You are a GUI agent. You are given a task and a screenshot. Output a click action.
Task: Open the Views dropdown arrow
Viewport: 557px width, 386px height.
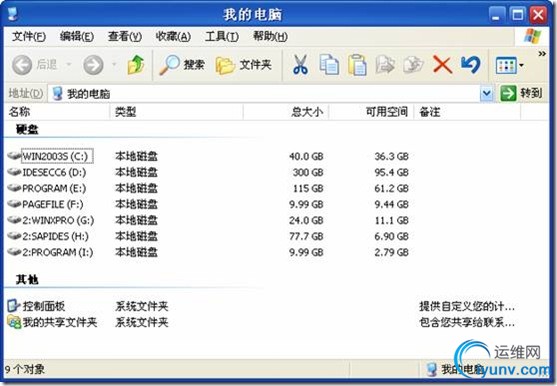click(521, 65)
